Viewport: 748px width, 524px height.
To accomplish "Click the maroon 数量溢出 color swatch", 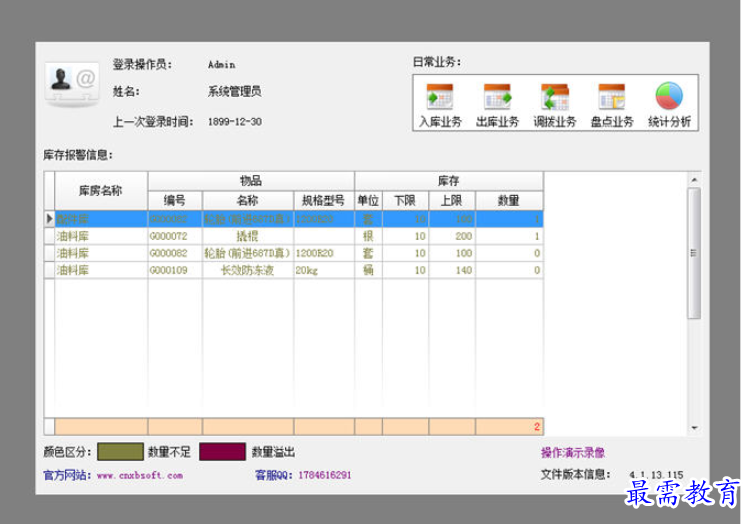I will [222, 451].
